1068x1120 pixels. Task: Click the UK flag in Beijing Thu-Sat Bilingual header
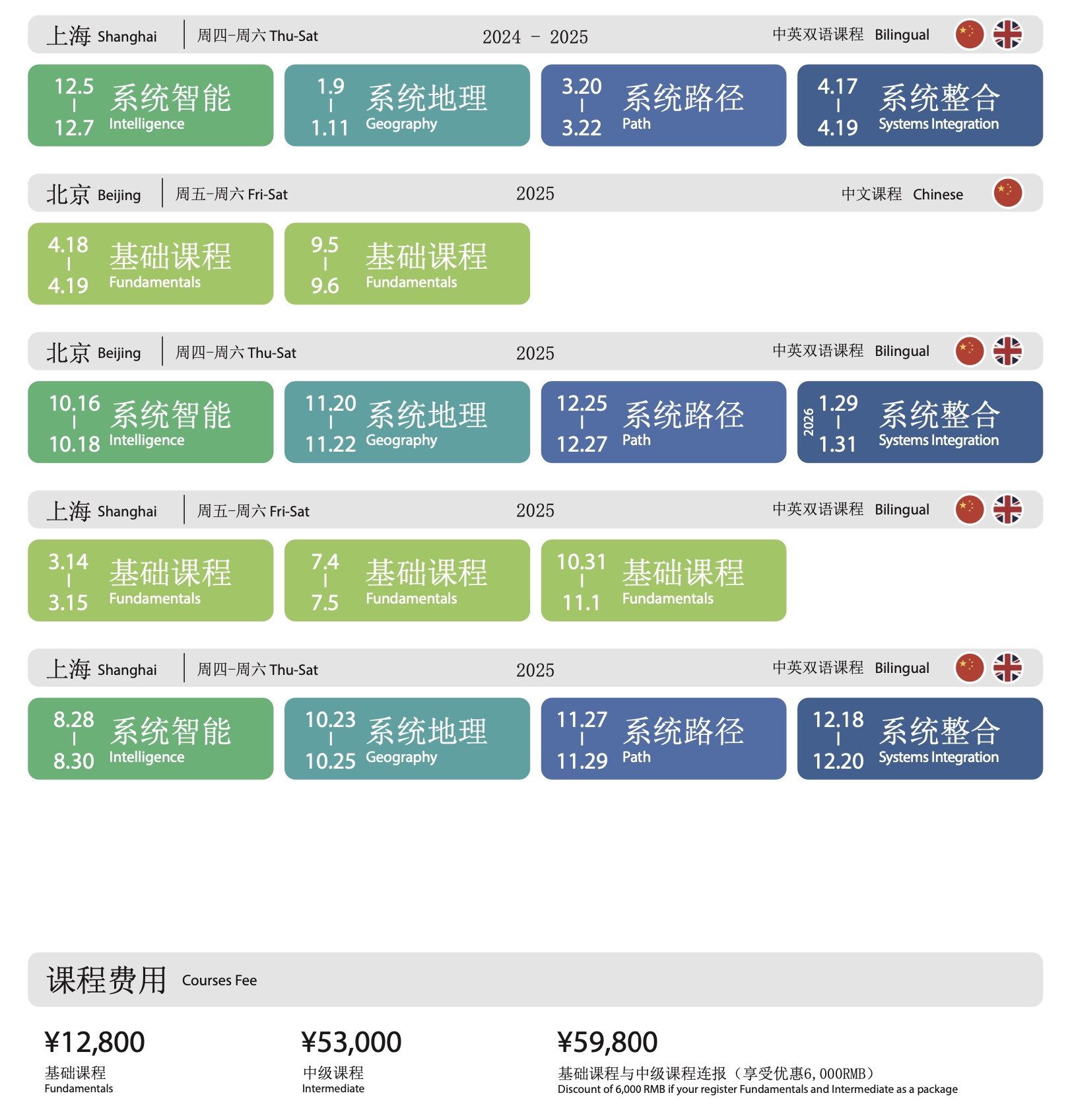click(x=1008, y=351)
